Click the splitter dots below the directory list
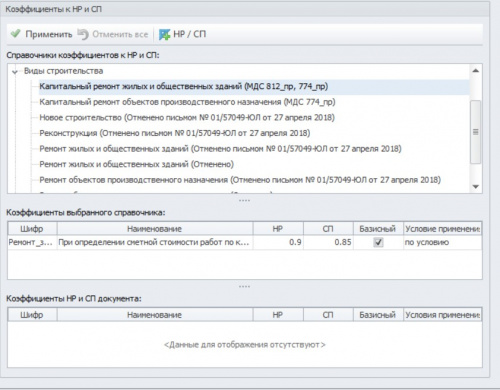Screen dimensions: 500x390 coord(244,201)
